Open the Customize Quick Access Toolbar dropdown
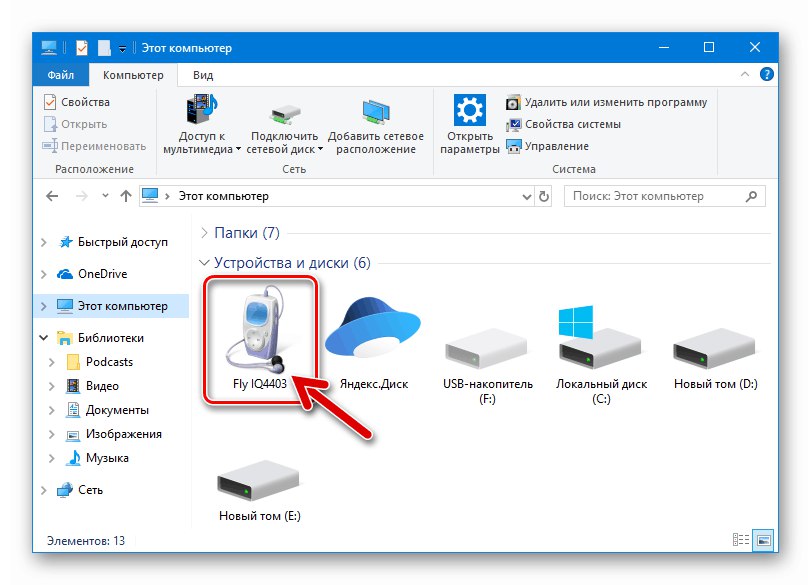The image size is (811, 585). (x=122, y=49)
